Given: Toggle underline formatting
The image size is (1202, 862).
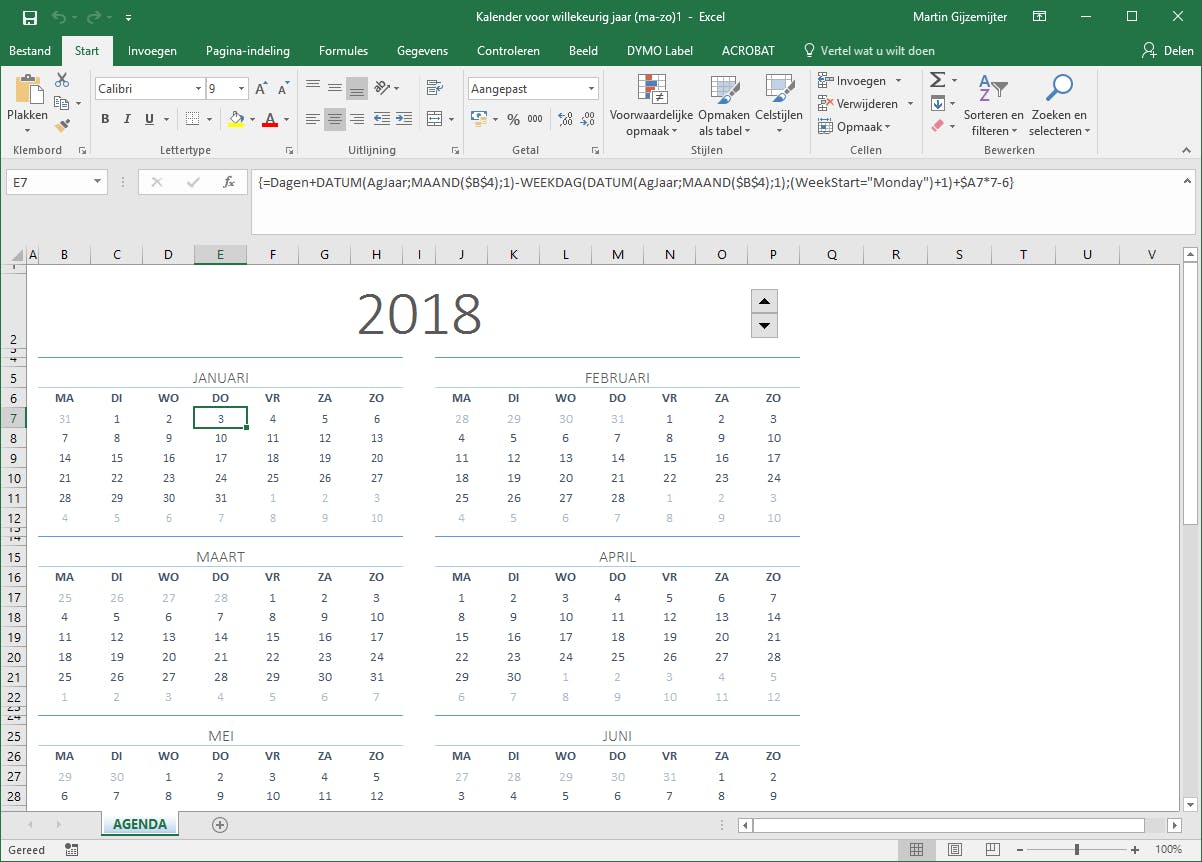Looking at the screenshot, I should point(146,118).
